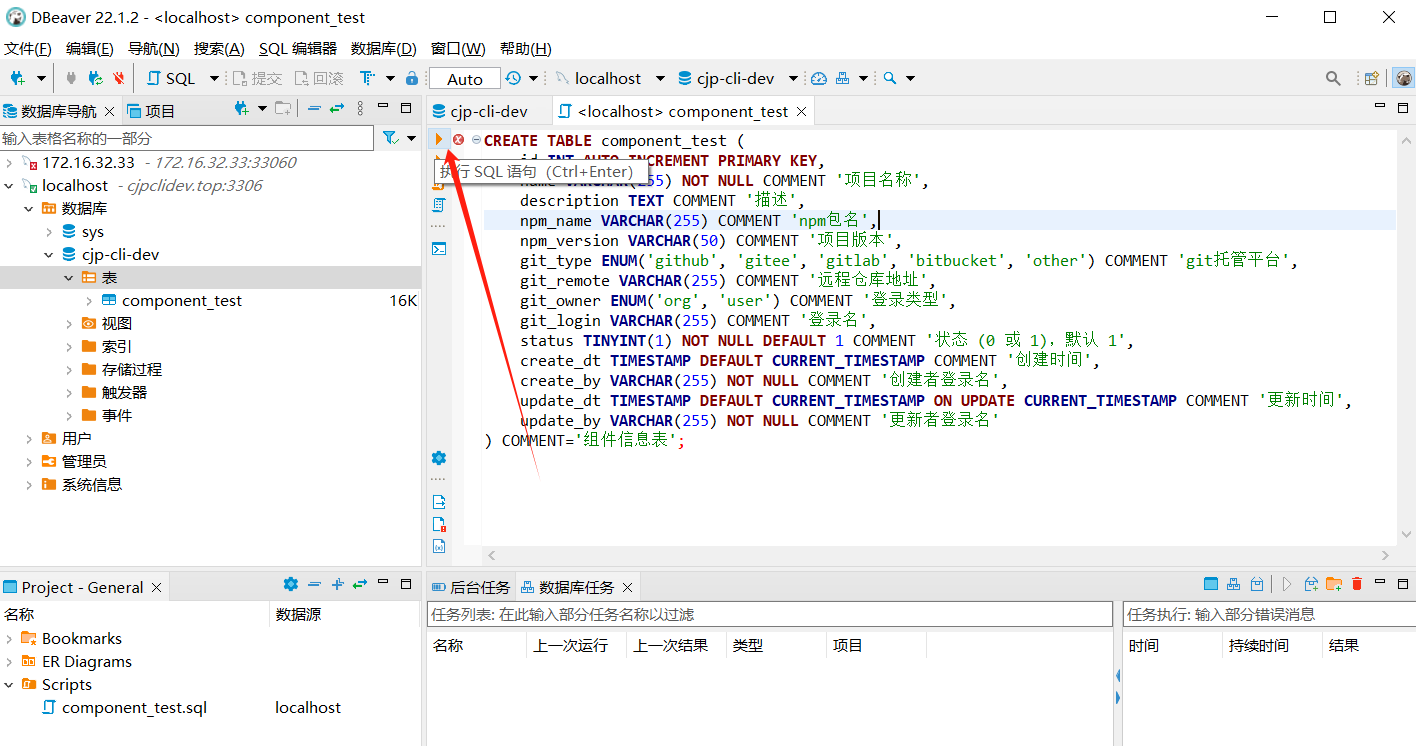Toggle link-with-editor arrows in Project - General panel
1416x746 pixels.
click(360, 584)
